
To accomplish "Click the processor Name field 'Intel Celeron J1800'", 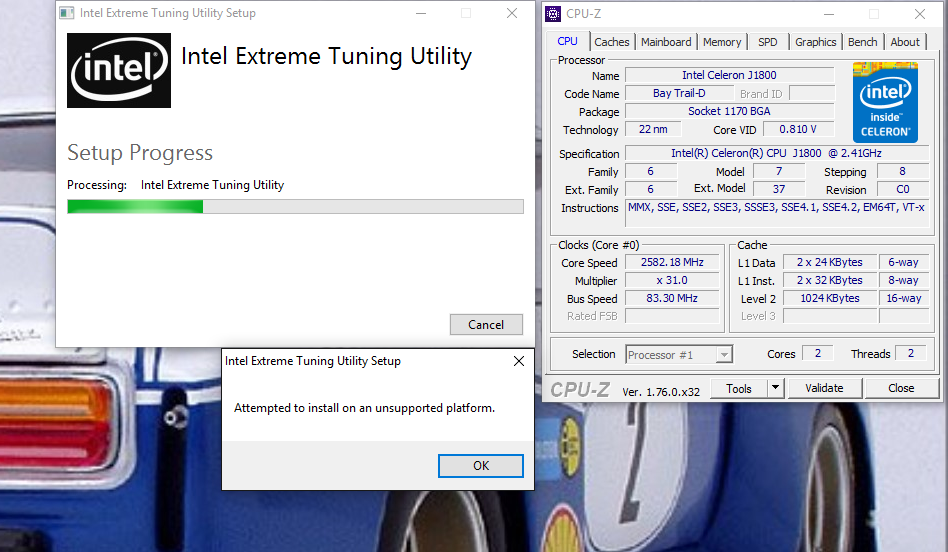I will pyautogui.click(x=729, y=75).
